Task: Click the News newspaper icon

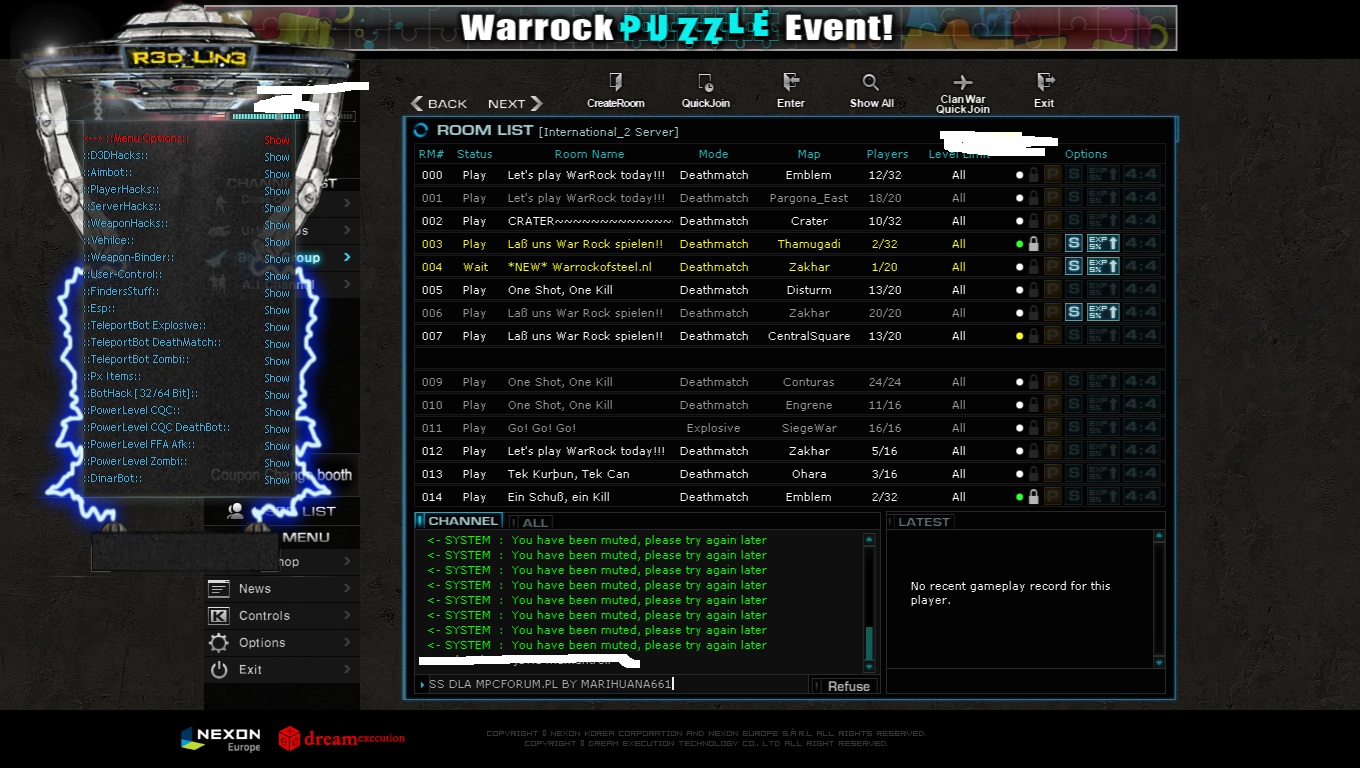Action: [219, 589]
